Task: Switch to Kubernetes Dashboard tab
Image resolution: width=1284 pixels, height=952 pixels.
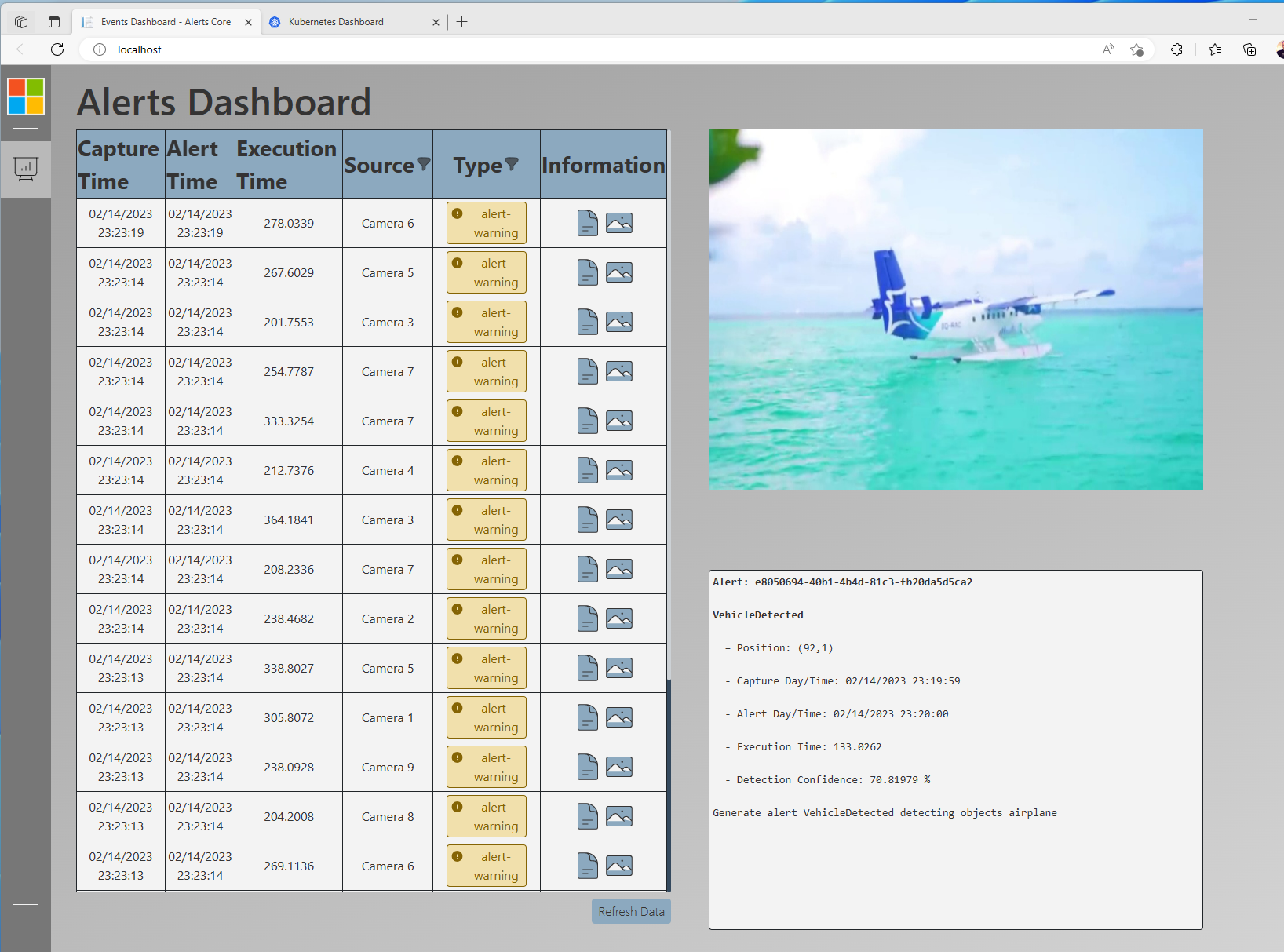Action: pos(355,22)
